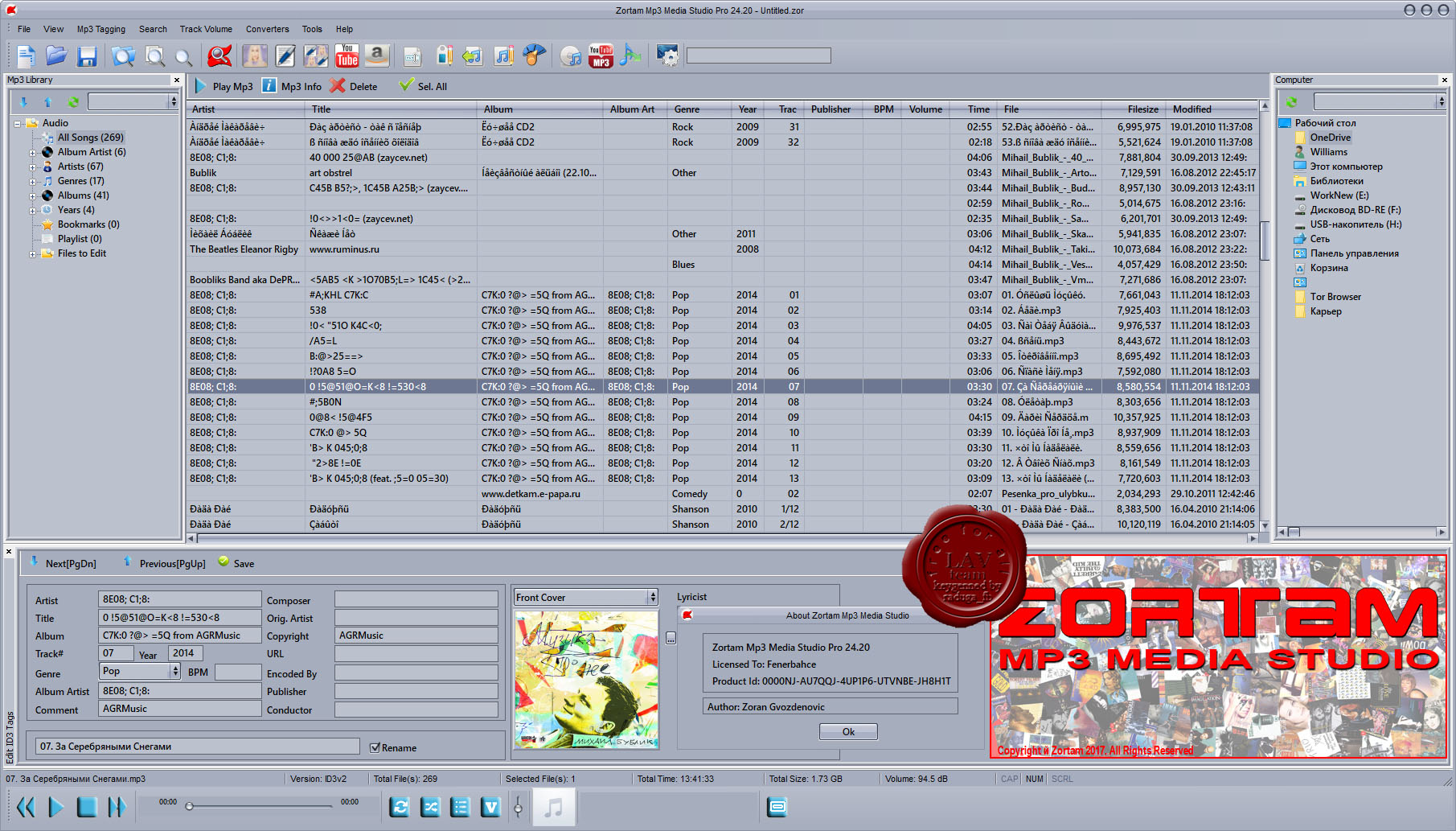
Task: Expand the Artists (67) tree node
Action: 33,167
